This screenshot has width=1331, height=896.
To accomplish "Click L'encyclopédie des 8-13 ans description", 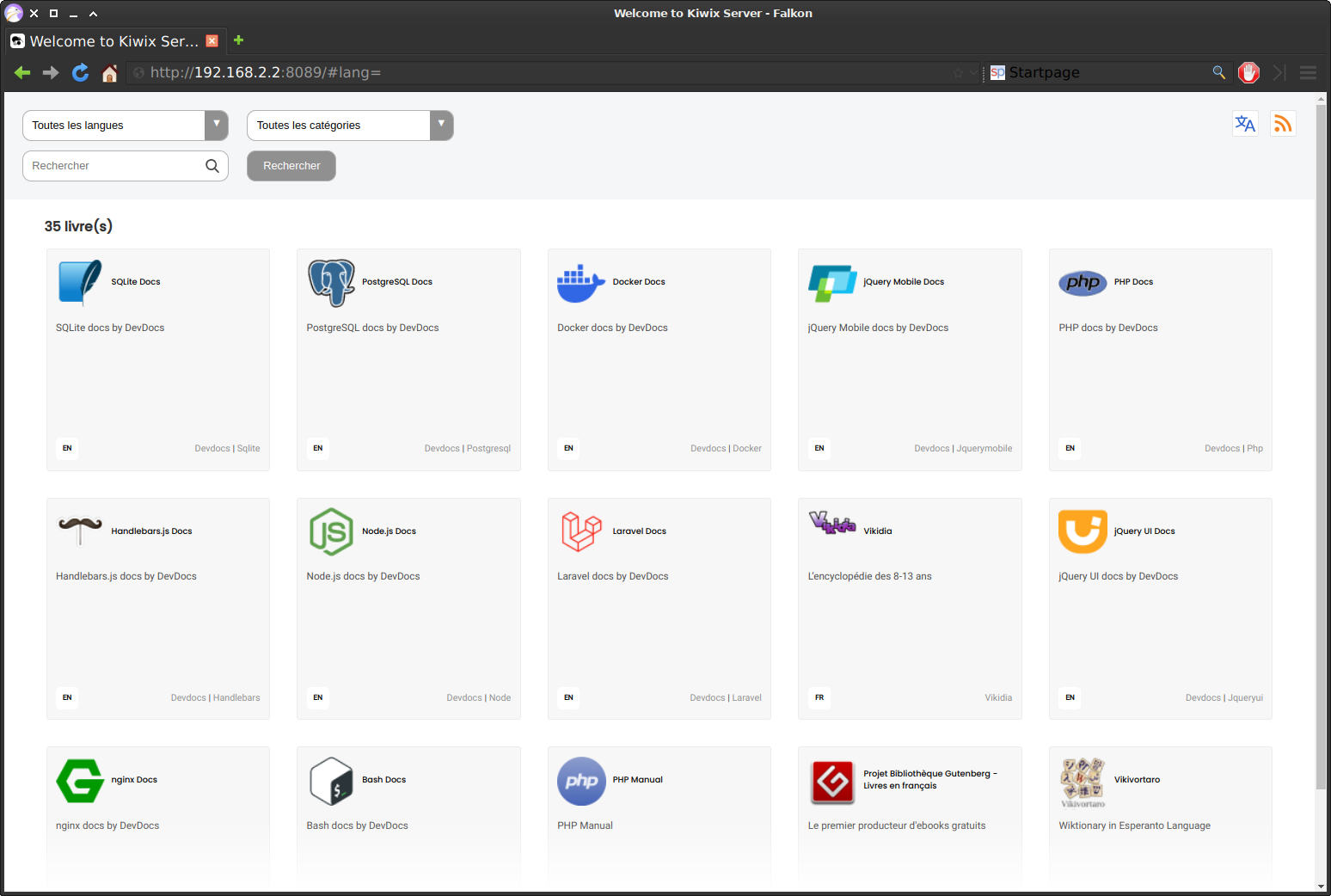I will point(870,577).
